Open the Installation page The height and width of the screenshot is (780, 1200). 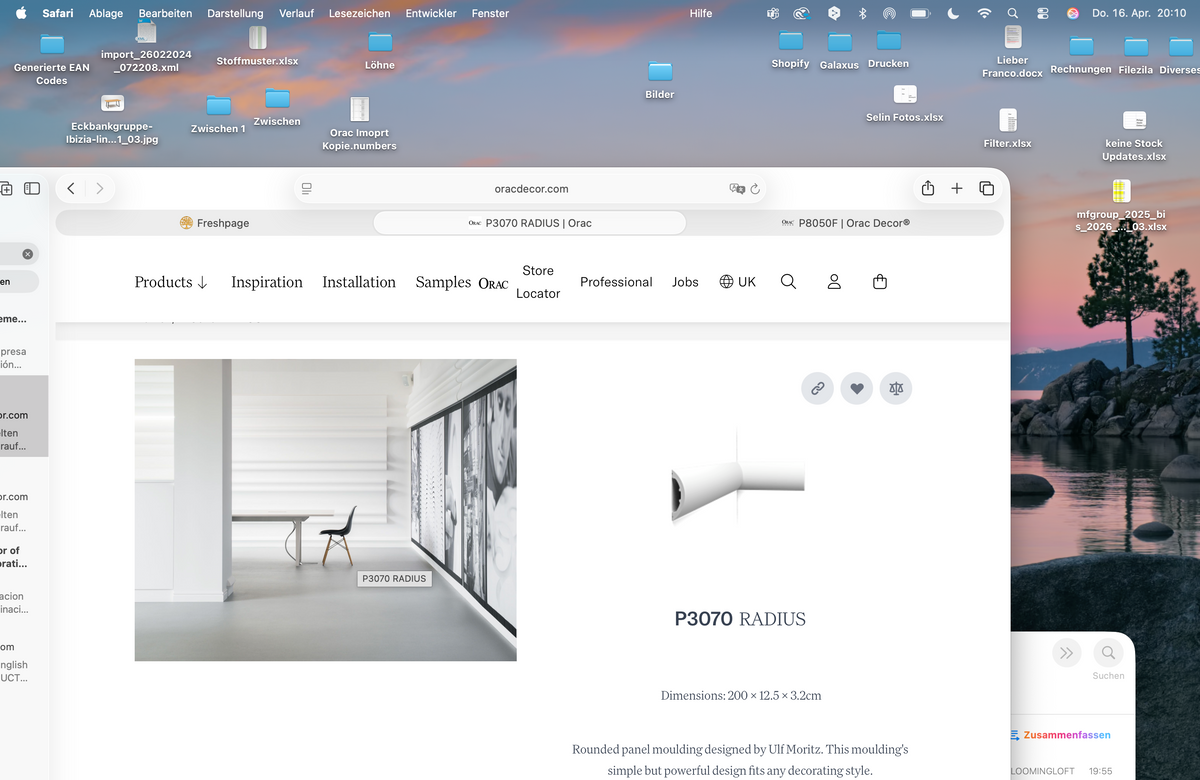(359, 282)
